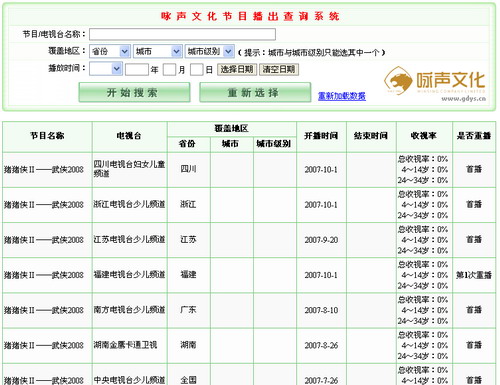
Task: Open the 播放时间 dropdown
Action: (106, 69)
